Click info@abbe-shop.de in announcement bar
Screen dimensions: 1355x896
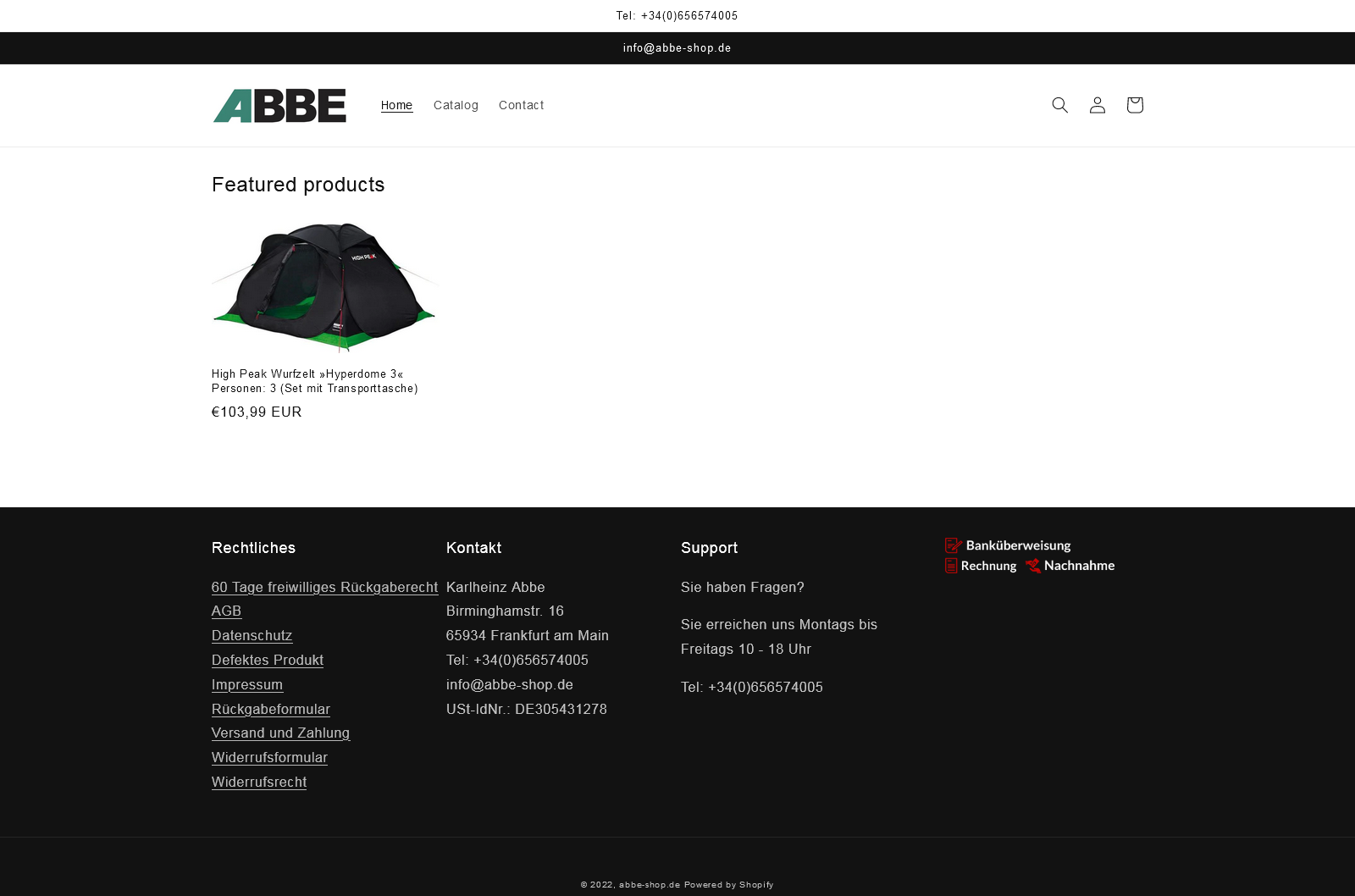click(x=677, y=48)
